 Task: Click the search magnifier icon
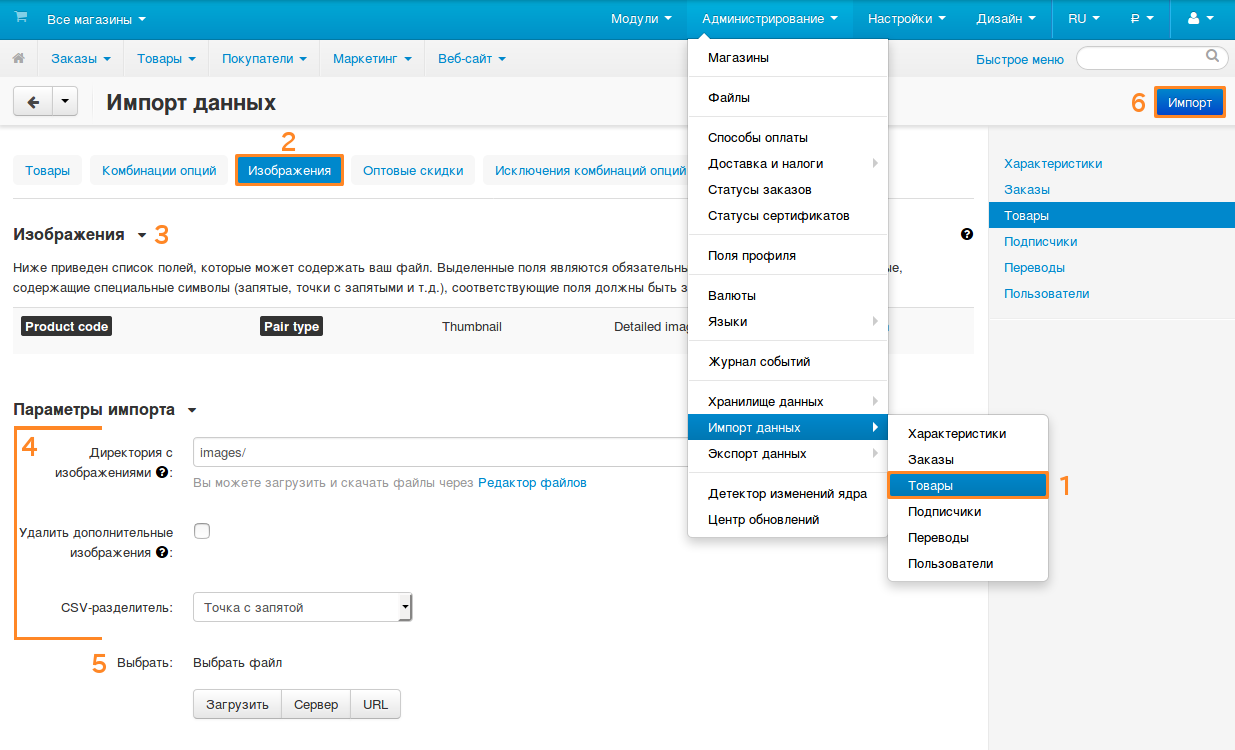click(1212, 56)
